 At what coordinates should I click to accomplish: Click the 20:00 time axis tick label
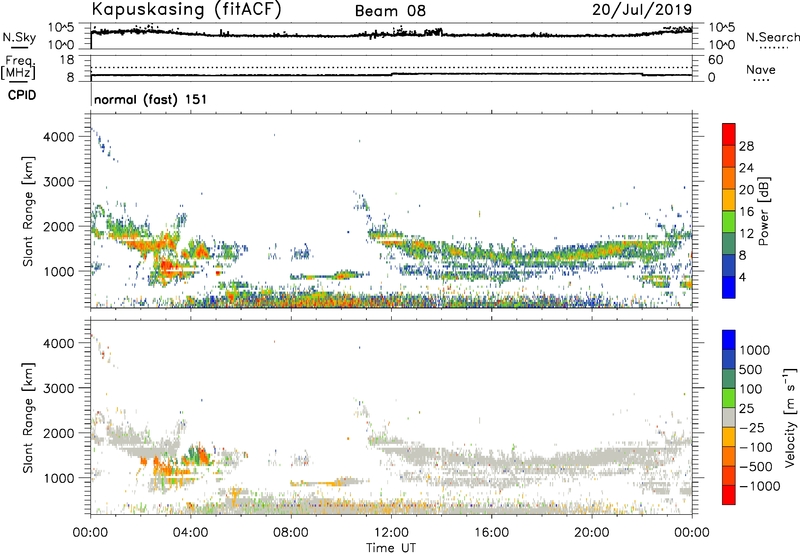[592, 533]
